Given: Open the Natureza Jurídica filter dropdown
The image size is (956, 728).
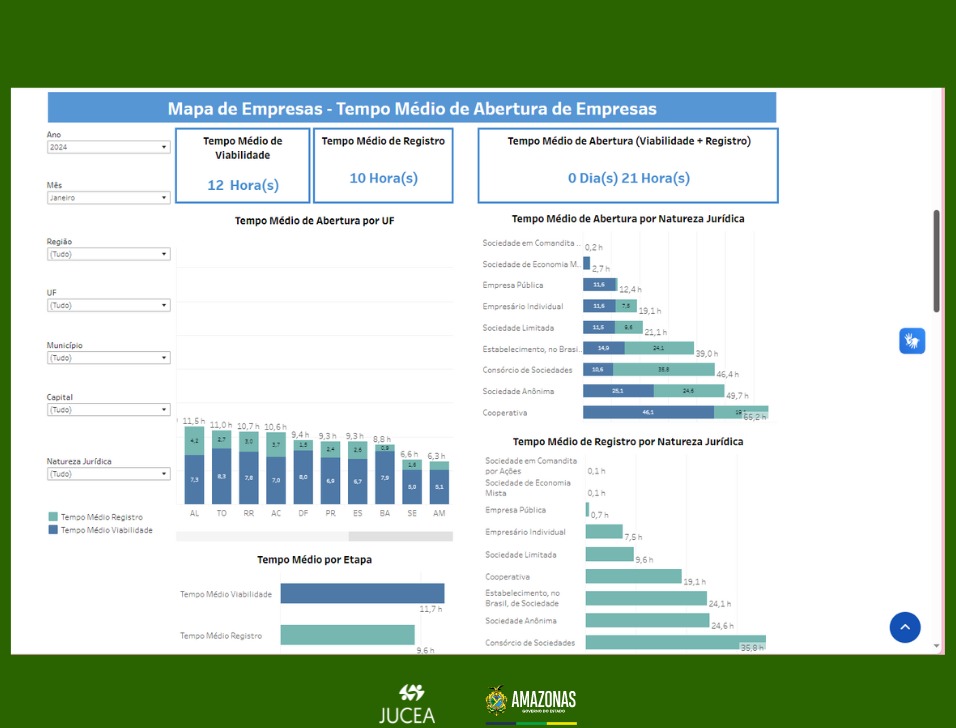Looking at the screenshot, I should 108,474.
